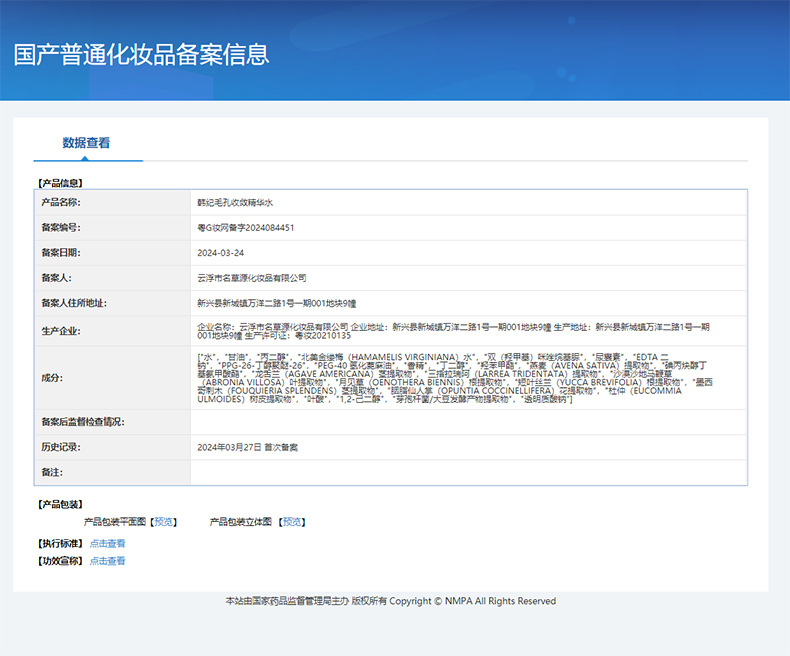Image resolution: width=790 pixels, height=656 pixels.
Task: Select the 数据查看 tab
Action: click(x=86, y=143)
